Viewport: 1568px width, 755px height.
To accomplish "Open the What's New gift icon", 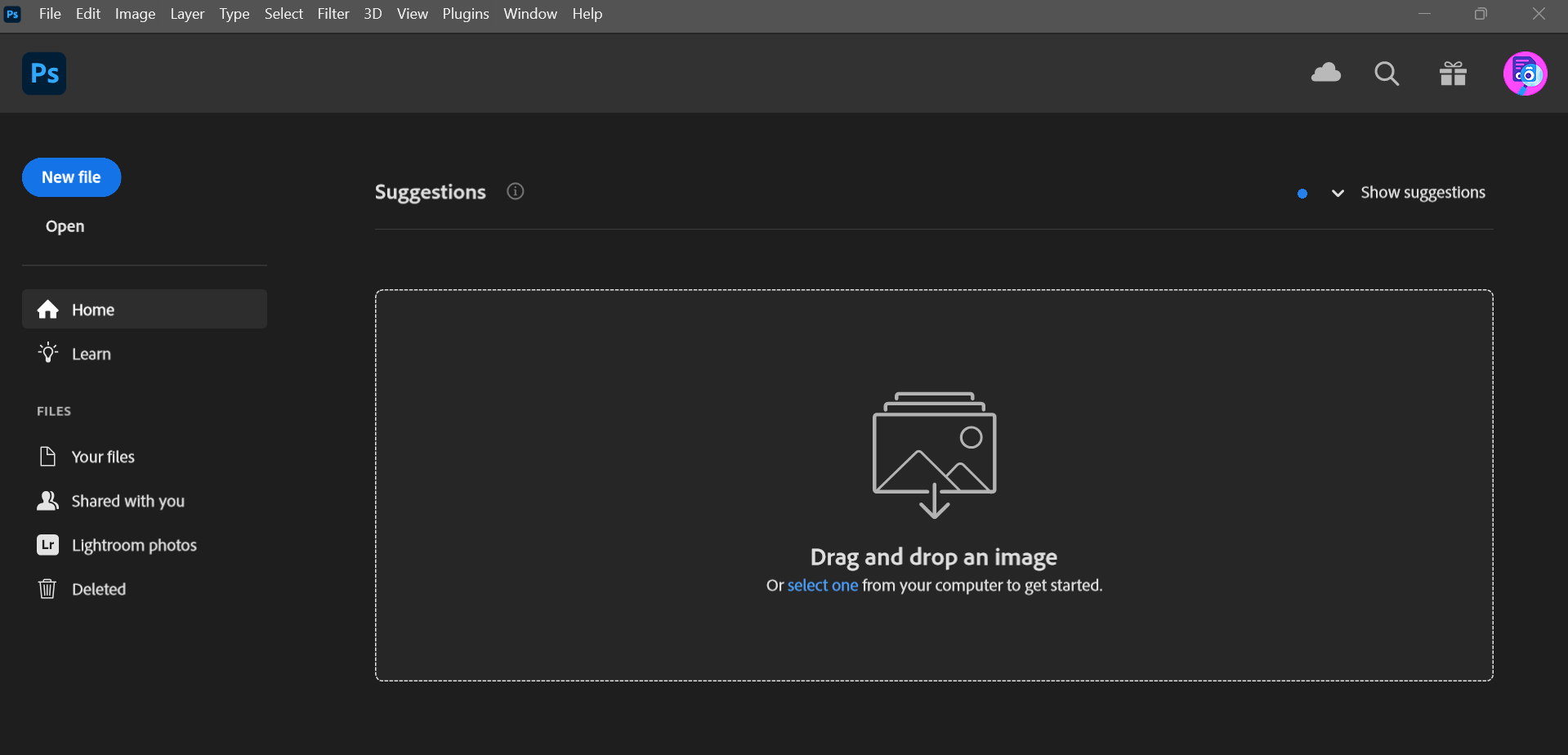I will click(1453, 74).
